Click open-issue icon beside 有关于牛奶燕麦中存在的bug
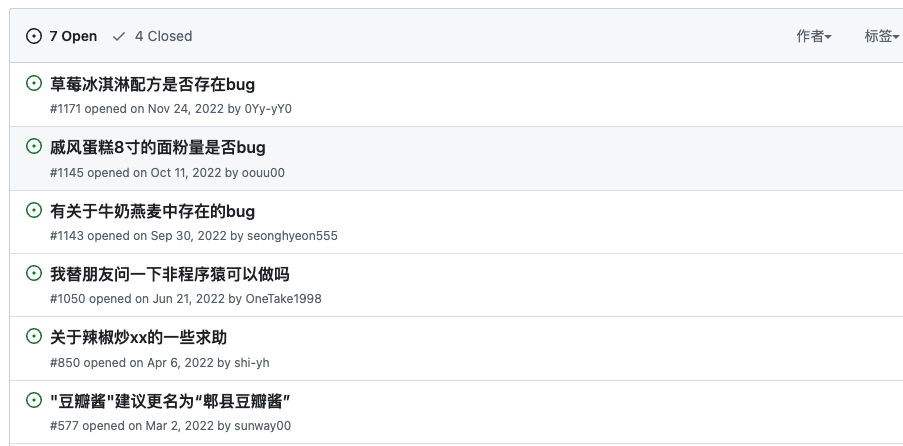 pyautogui.click(x=34, y=211)
